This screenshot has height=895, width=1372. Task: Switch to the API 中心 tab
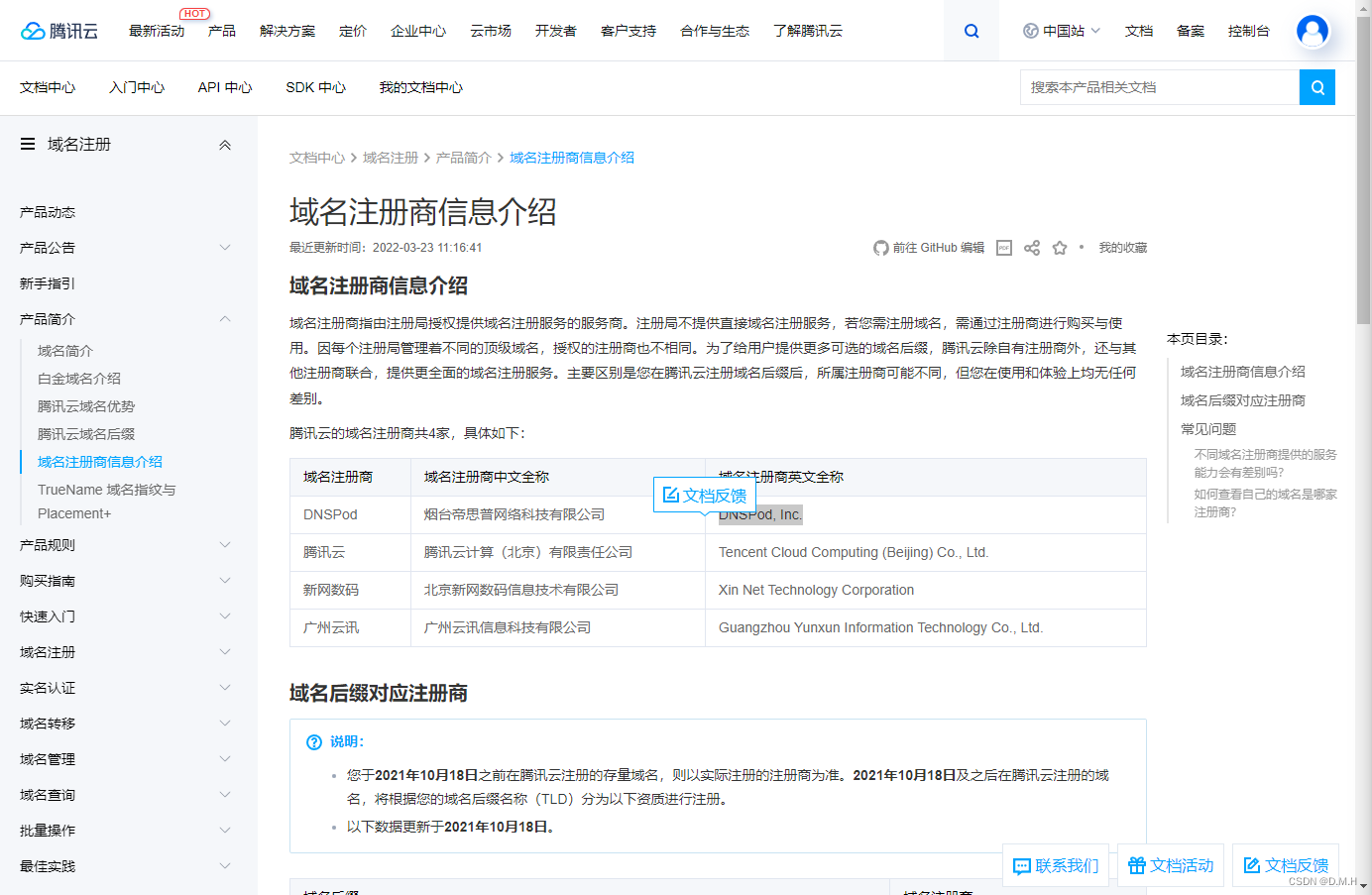pos(225,87)
